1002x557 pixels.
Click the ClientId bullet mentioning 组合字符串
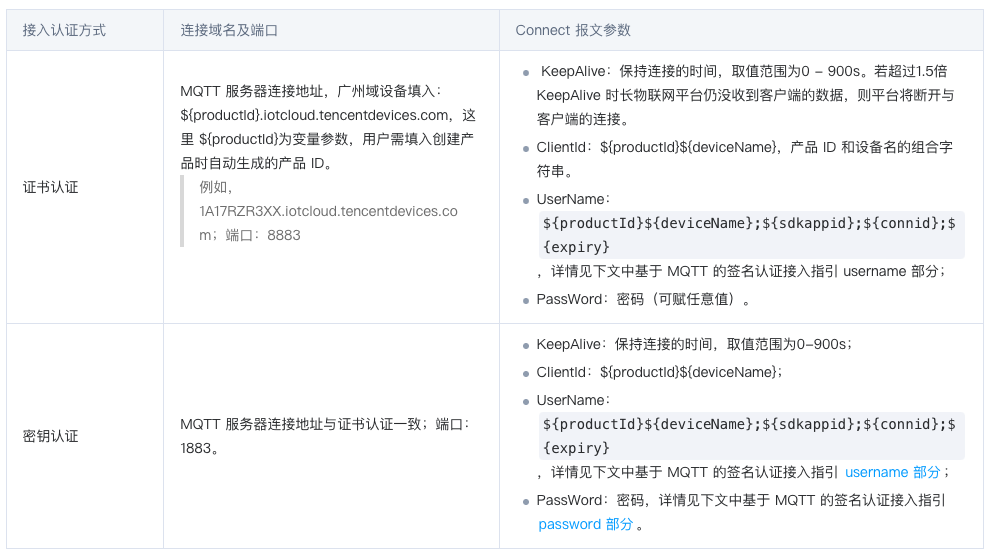click(x=744, y=159)
